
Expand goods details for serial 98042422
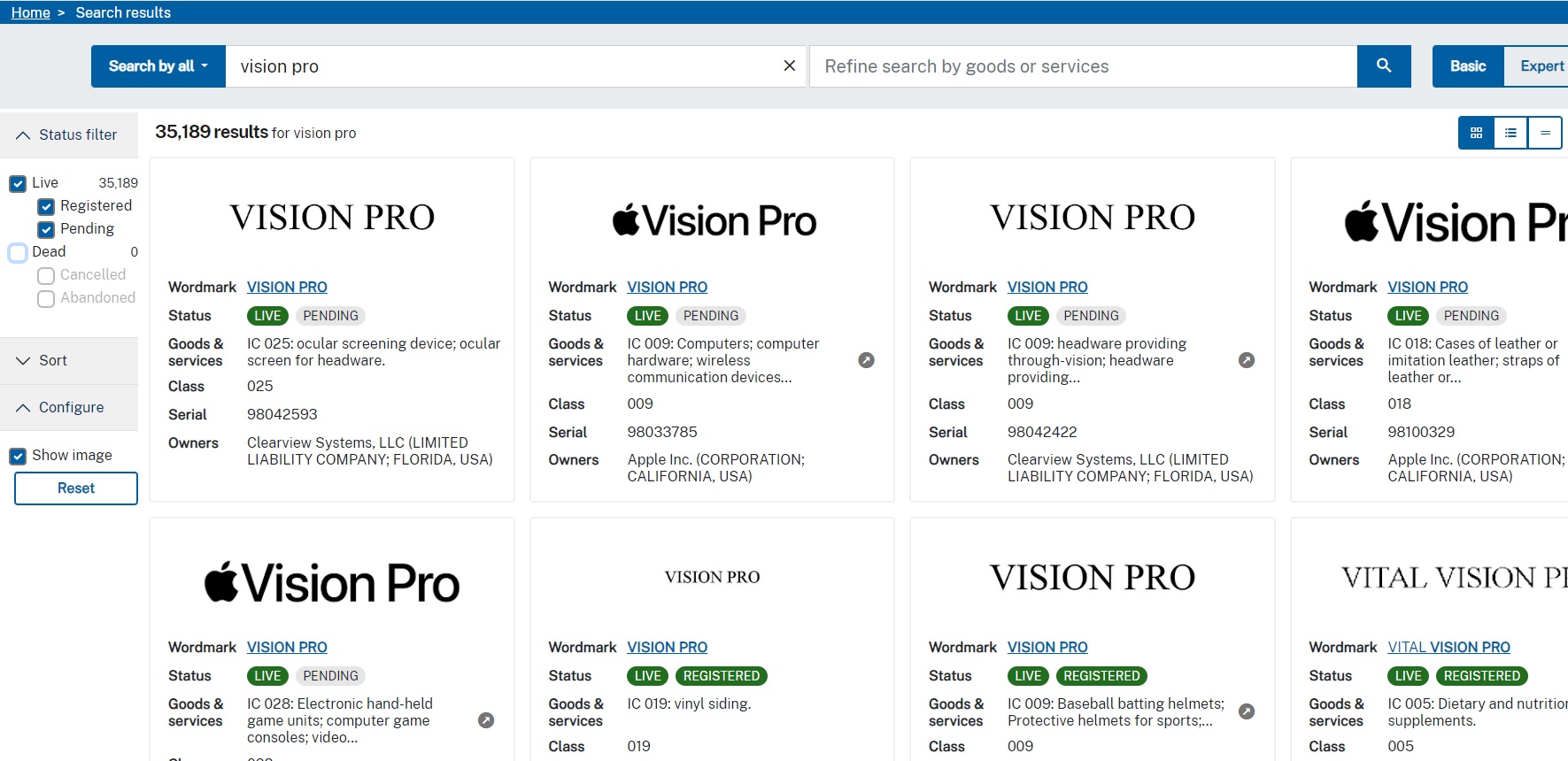(1247, 360)
